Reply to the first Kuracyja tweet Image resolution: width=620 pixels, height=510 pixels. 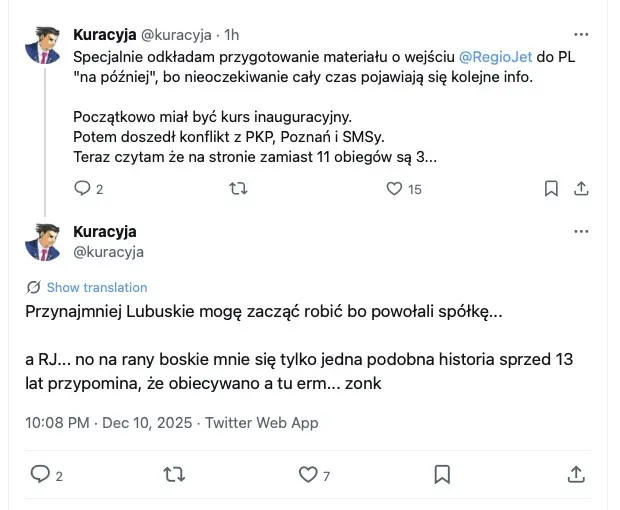tap(83, 188)
